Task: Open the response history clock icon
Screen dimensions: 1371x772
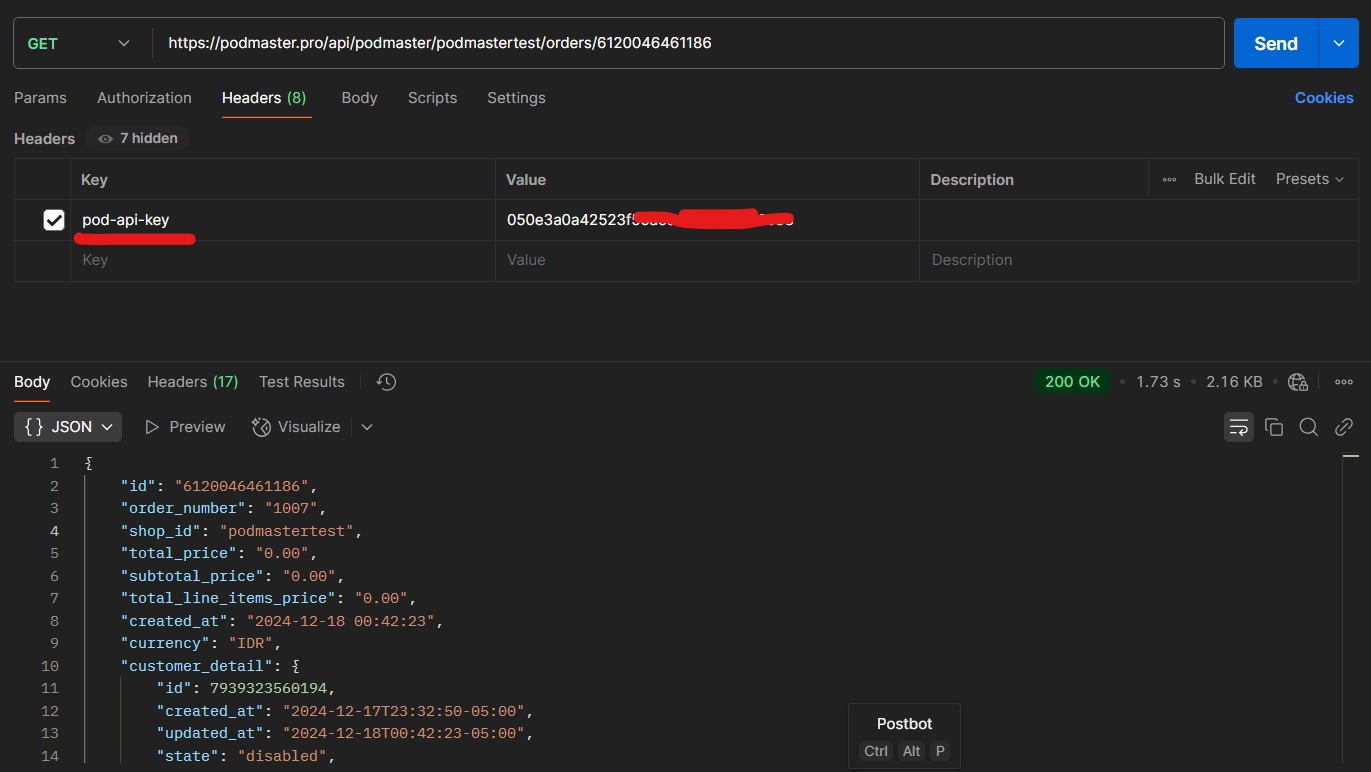Action: click(x=386, y=382)
